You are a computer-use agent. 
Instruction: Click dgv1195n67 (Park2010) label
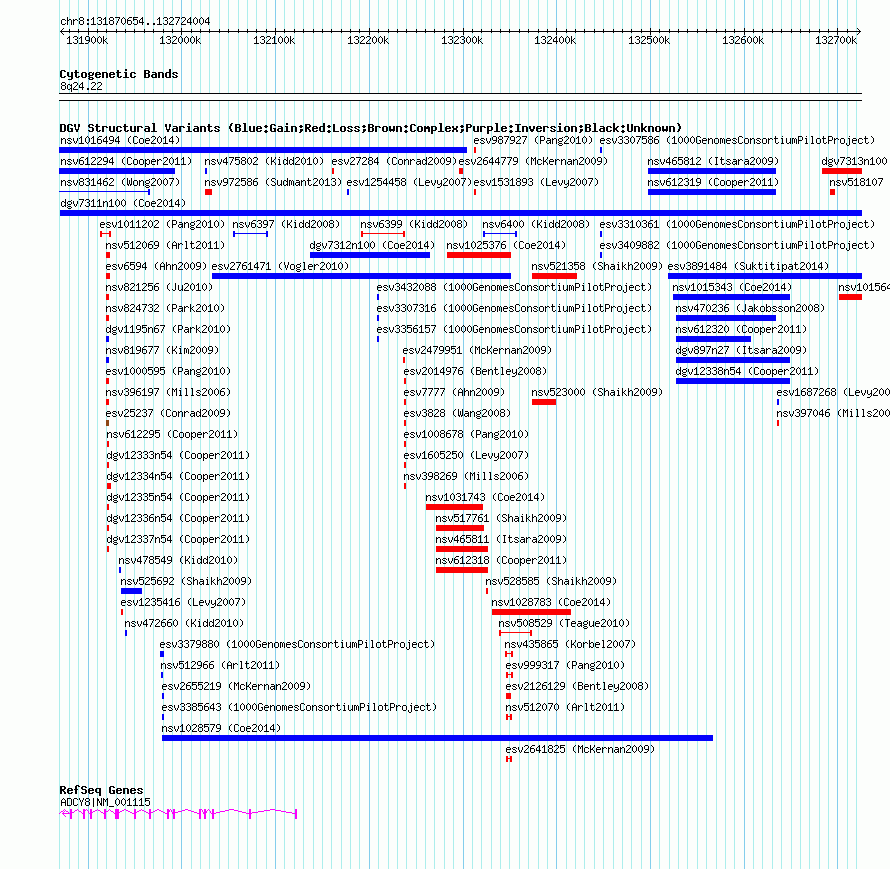tap(168, 329)
